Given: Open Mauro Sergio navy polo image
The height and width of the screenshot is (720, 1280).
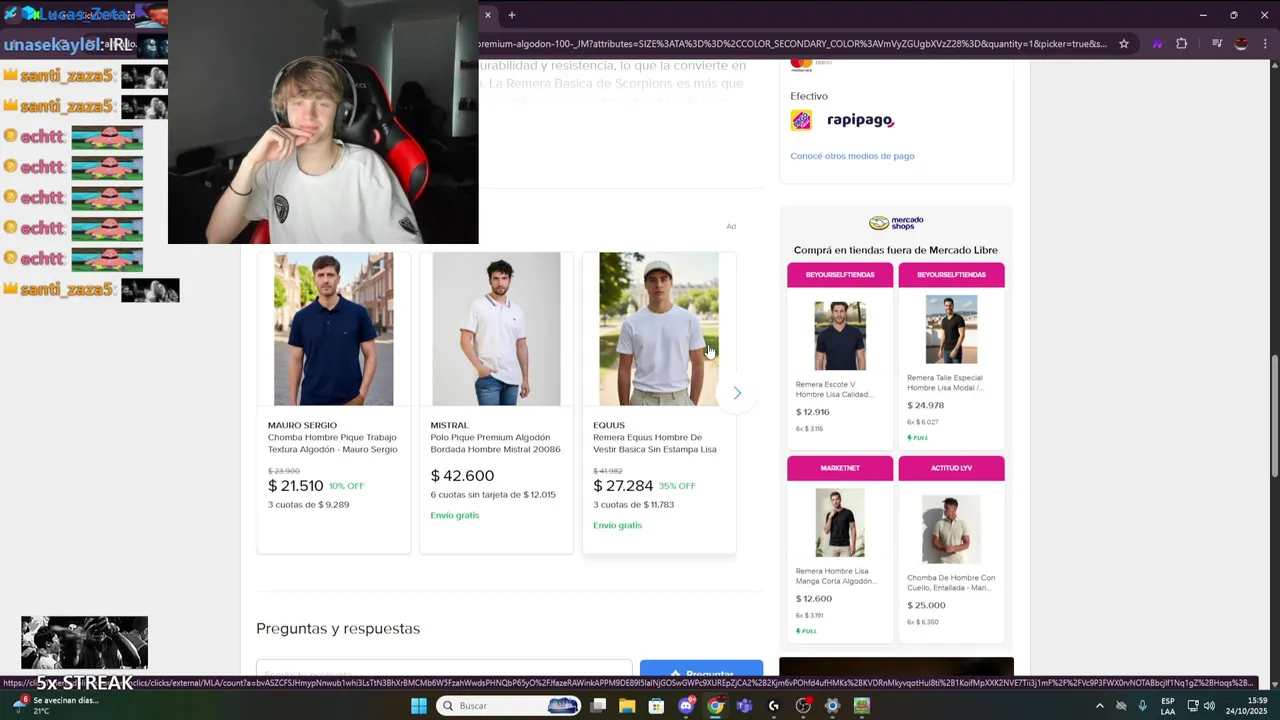Looking at the screenshot, I should pos(334,329).
